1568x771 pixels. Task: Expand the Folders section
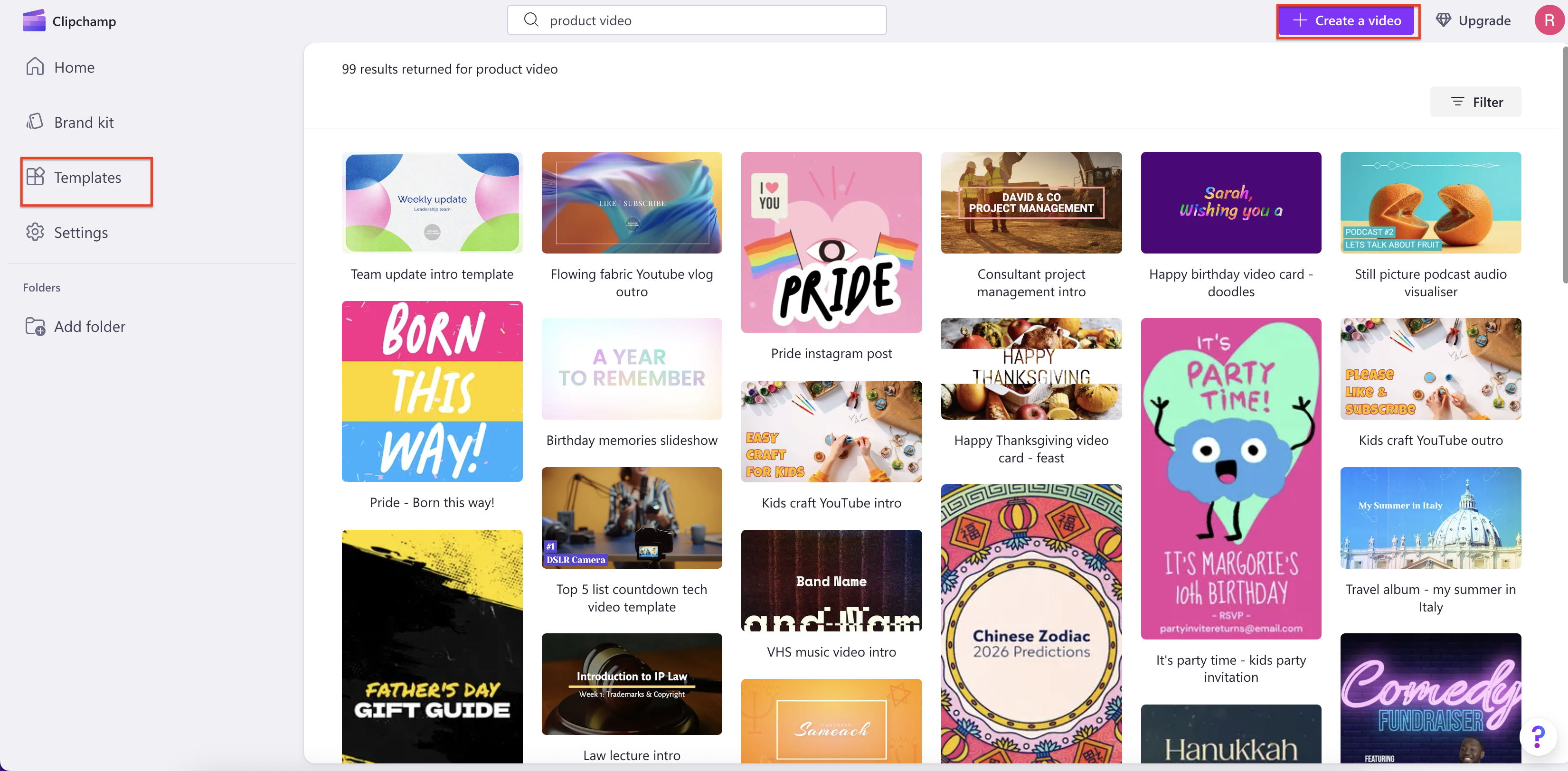[x=41, y=287]
